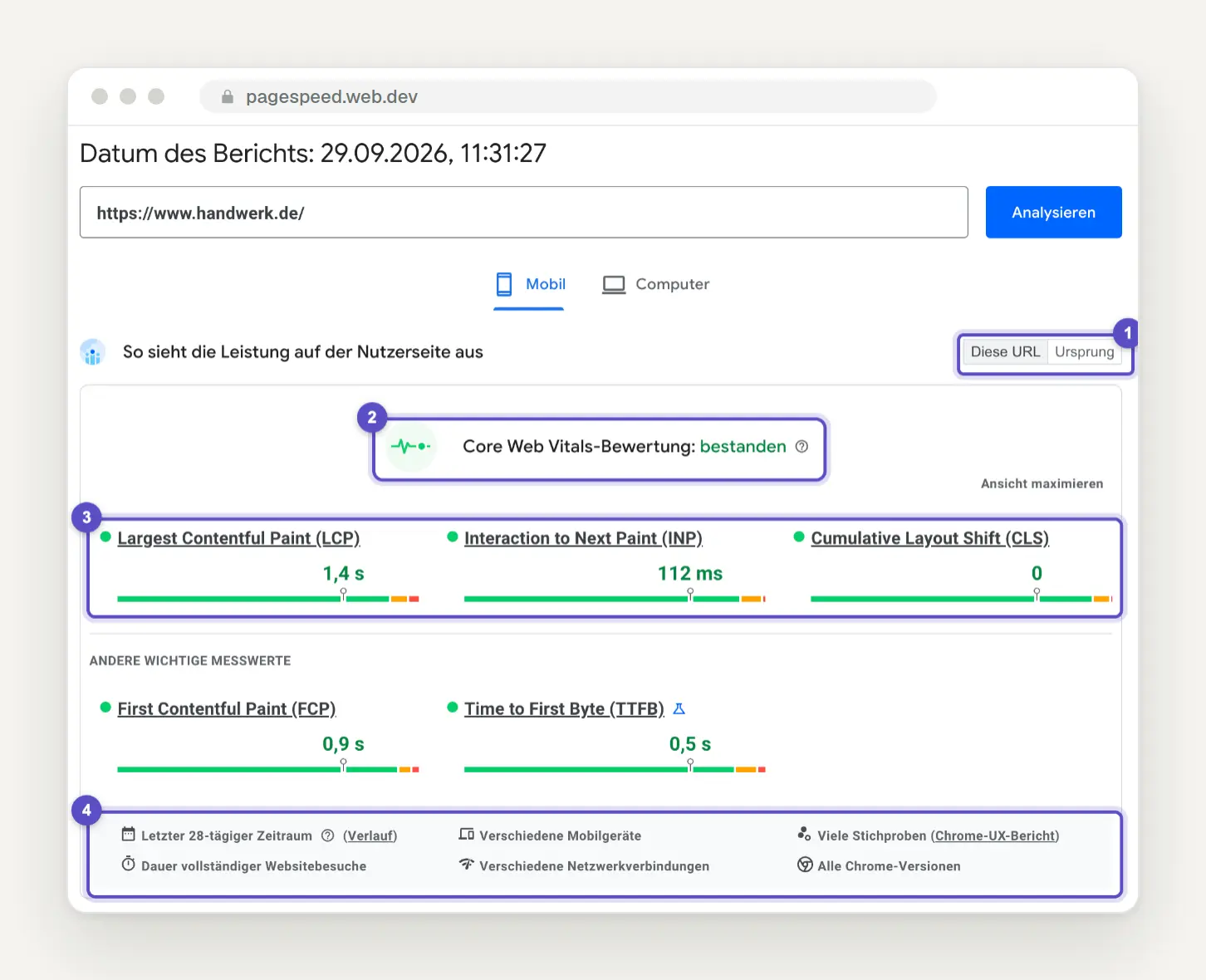Click the Datum des Berichts heading
The image size is (1206, 980).
[313, 154]
